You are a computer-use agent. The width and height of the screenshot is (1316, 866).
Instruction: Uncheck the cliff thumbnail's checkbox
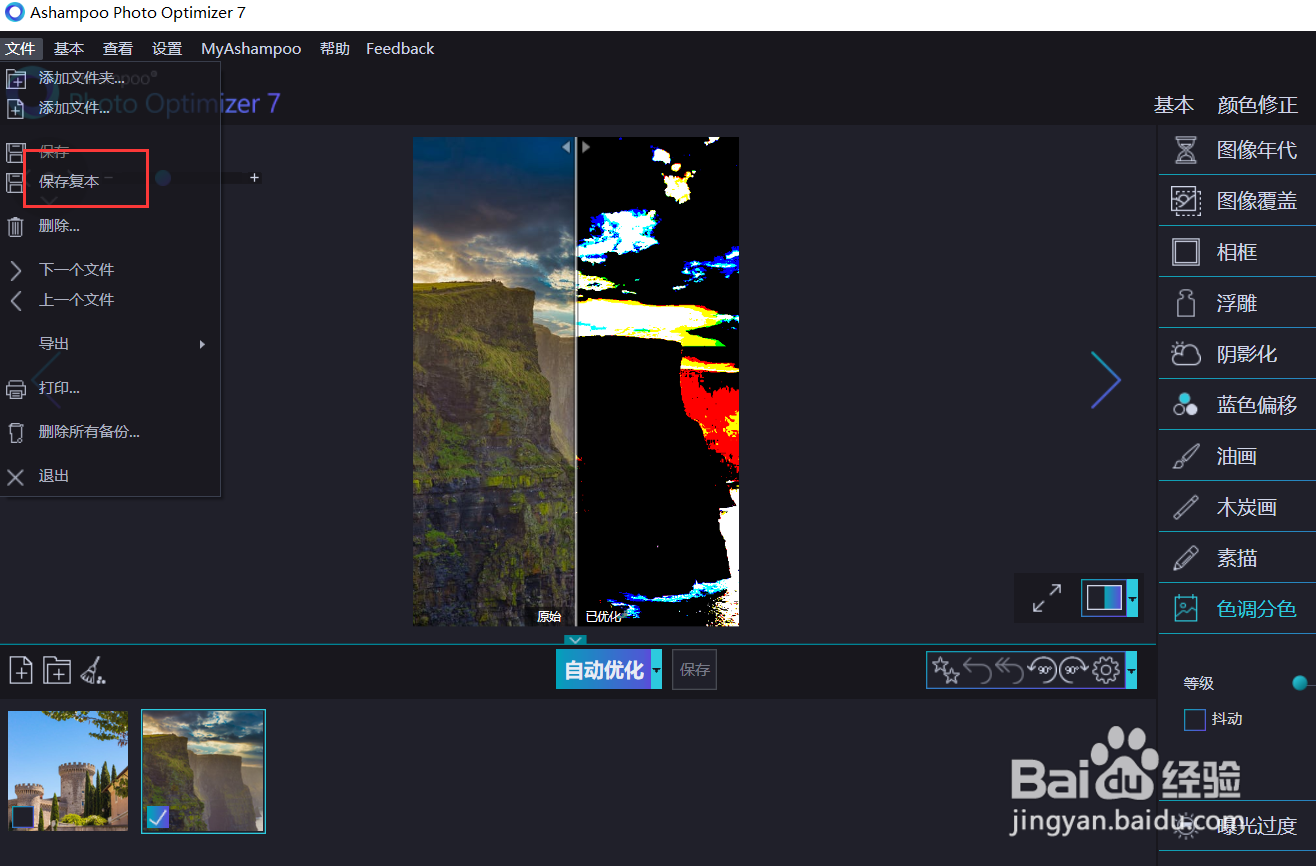click(158, 818)
